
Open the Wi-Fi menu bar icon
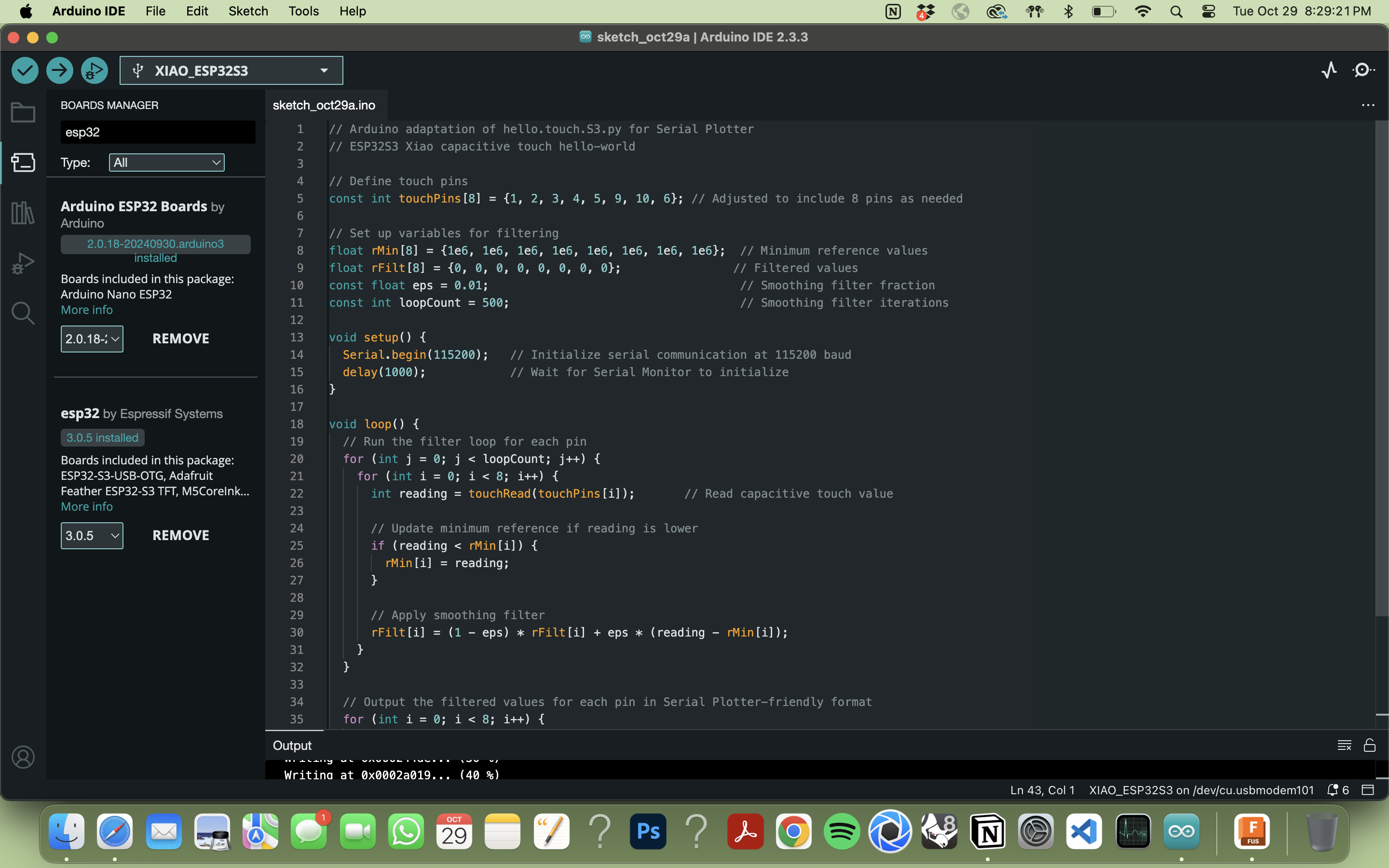(1143, 12)
